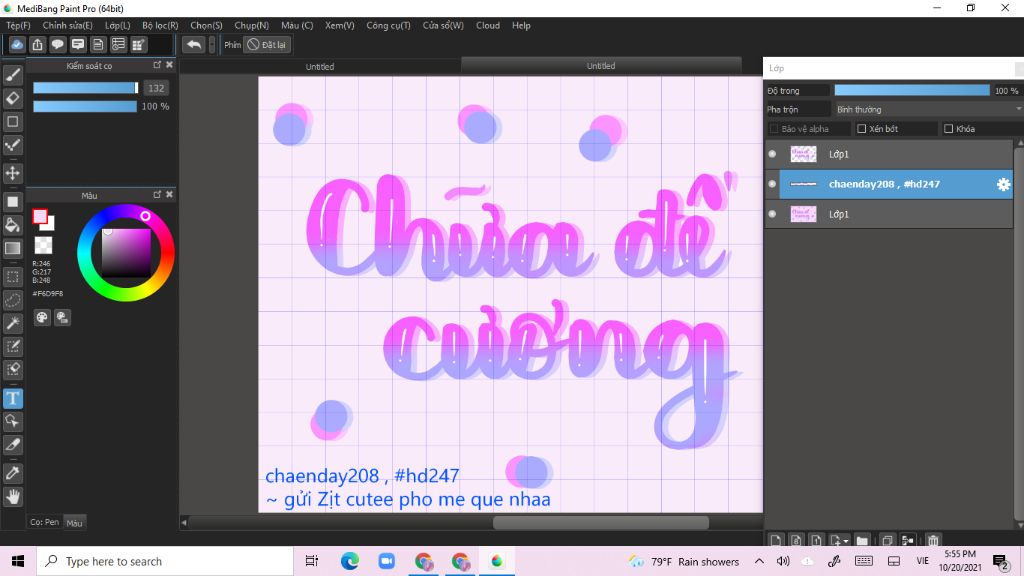
Task: Switch to the first Untitled tab
Action: [320, 67]
